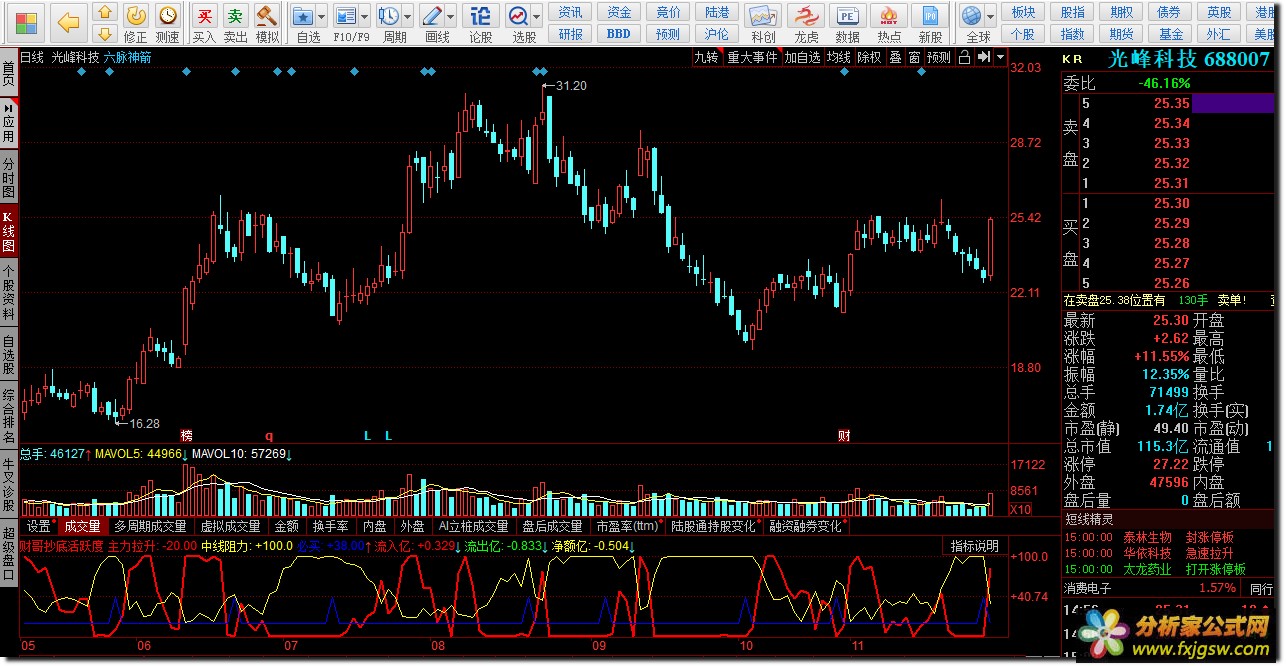Open the 牛叉诊股 side tab
Viewport: 1286px width, 666px height.
pos(9,483)
